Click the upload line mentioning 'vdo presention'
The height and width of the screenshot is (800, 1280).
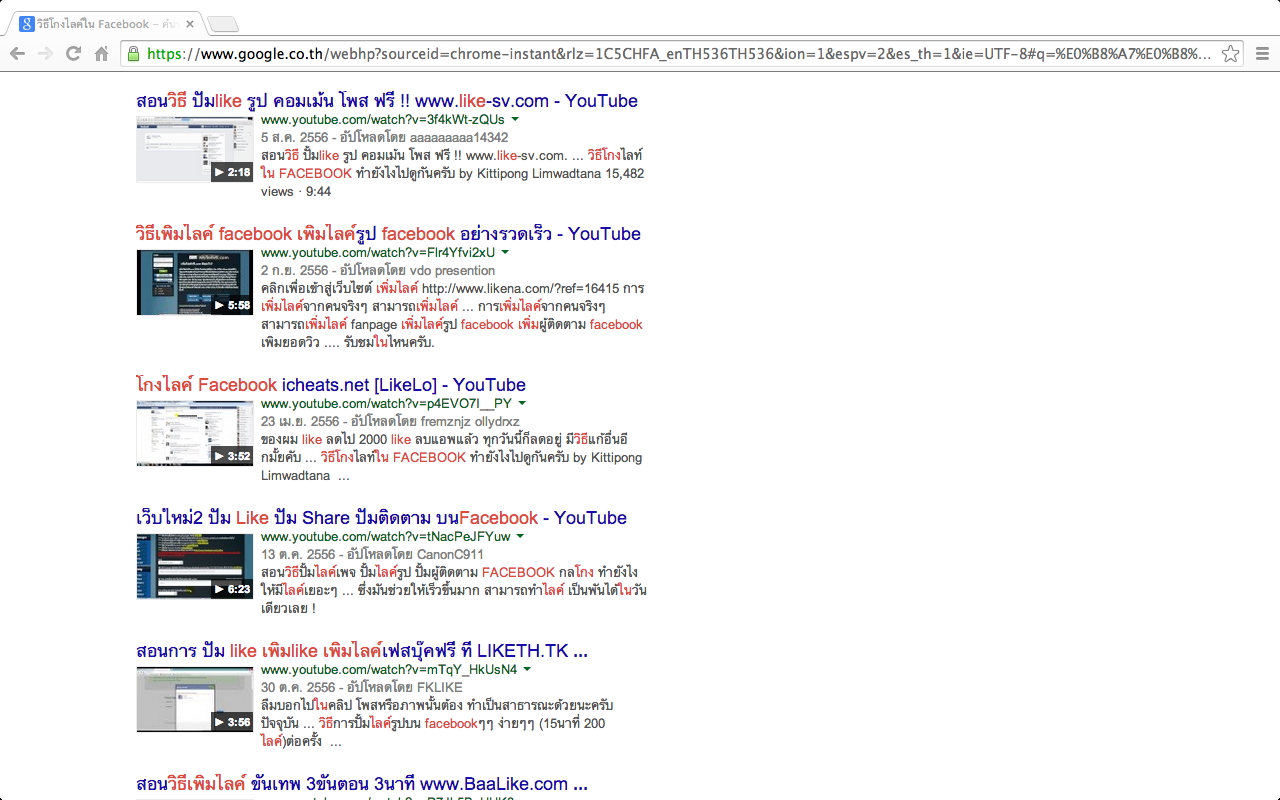pos(378,270)
